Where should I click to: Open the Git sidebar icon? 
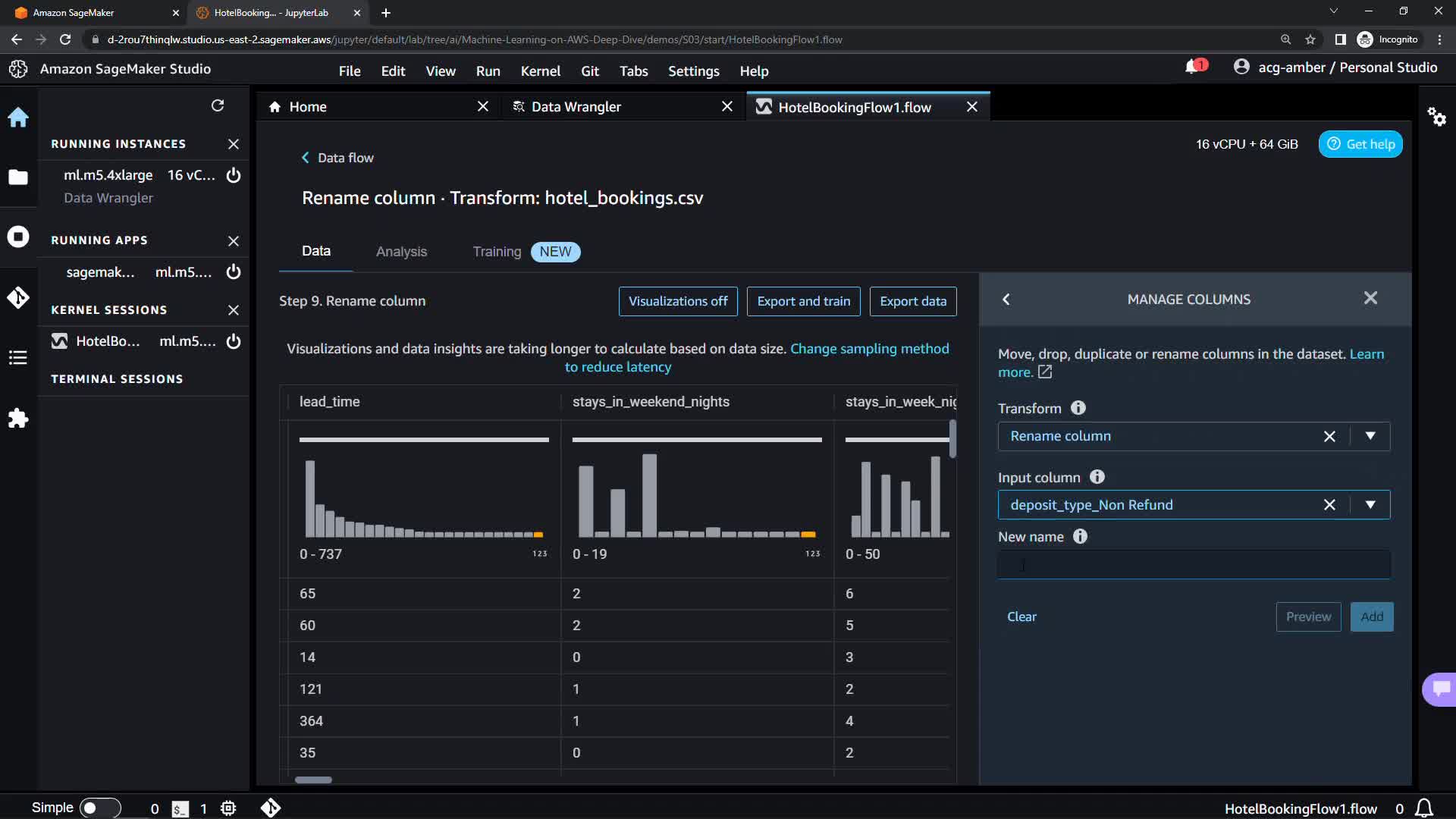(18, 297)
